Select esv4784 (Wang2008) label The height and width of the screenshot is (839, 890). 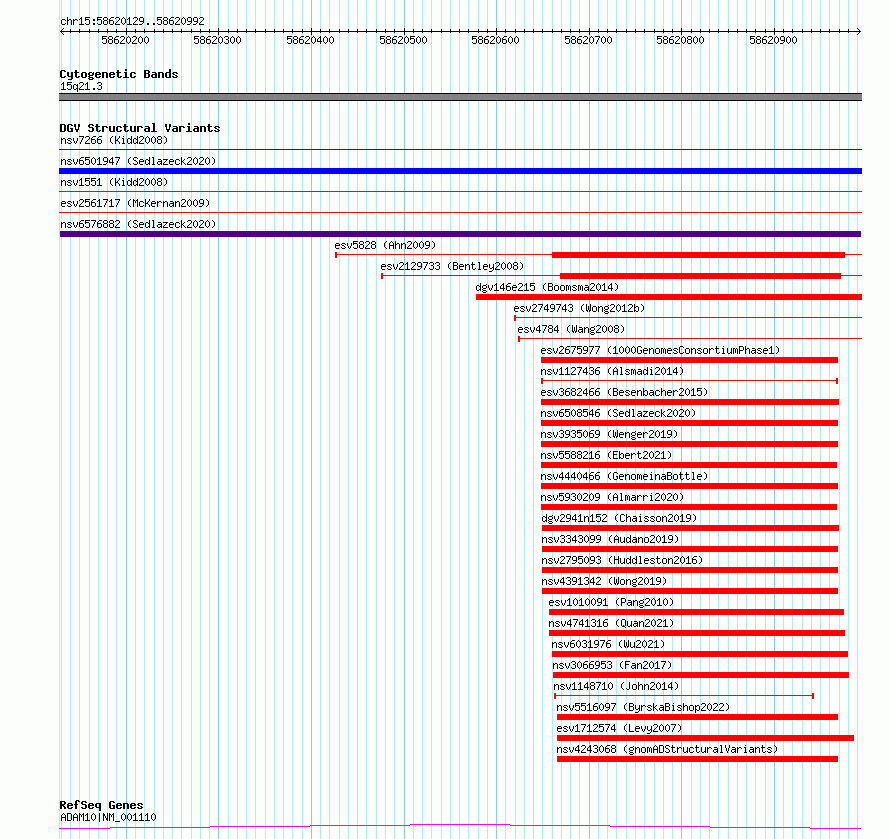(x=571, y=329)
